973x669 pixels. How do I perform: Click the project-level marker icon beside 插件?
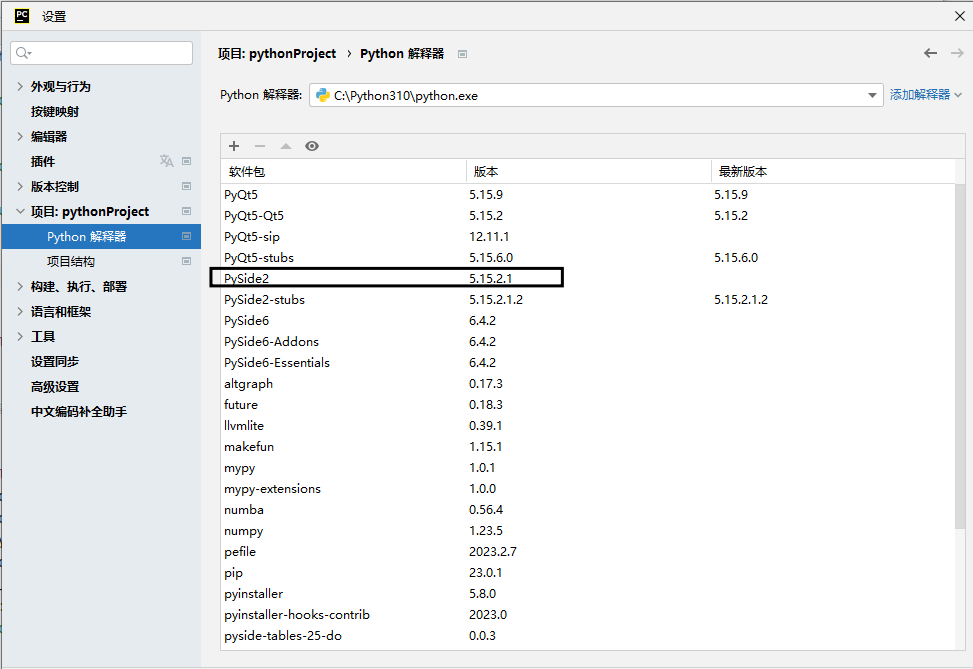click(x=186, y=161)
